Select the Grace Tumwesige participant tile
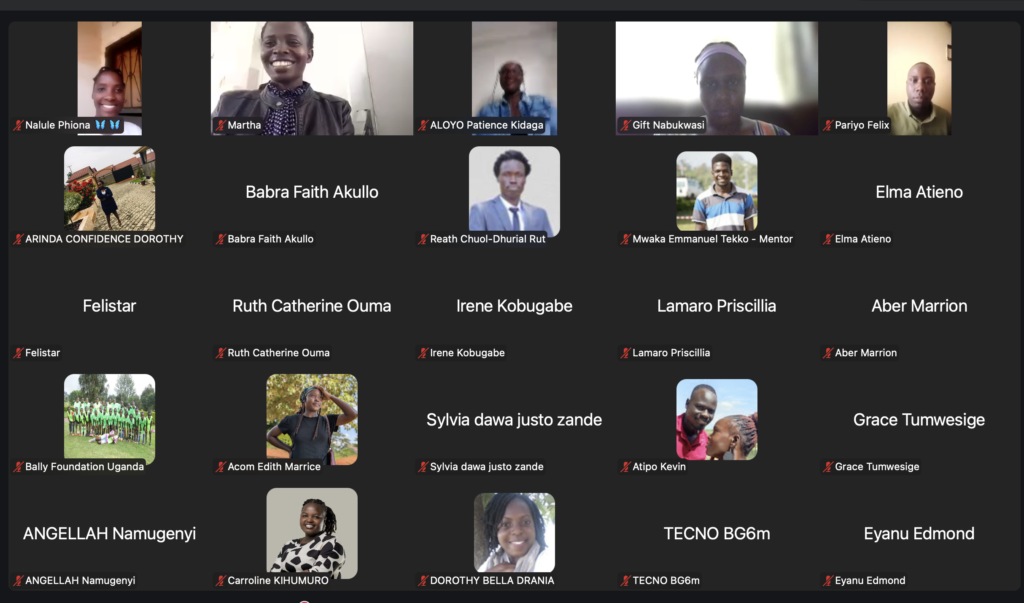Image resolution: width=1024 pixels, height=603 pixels. [x=919, y=419]
